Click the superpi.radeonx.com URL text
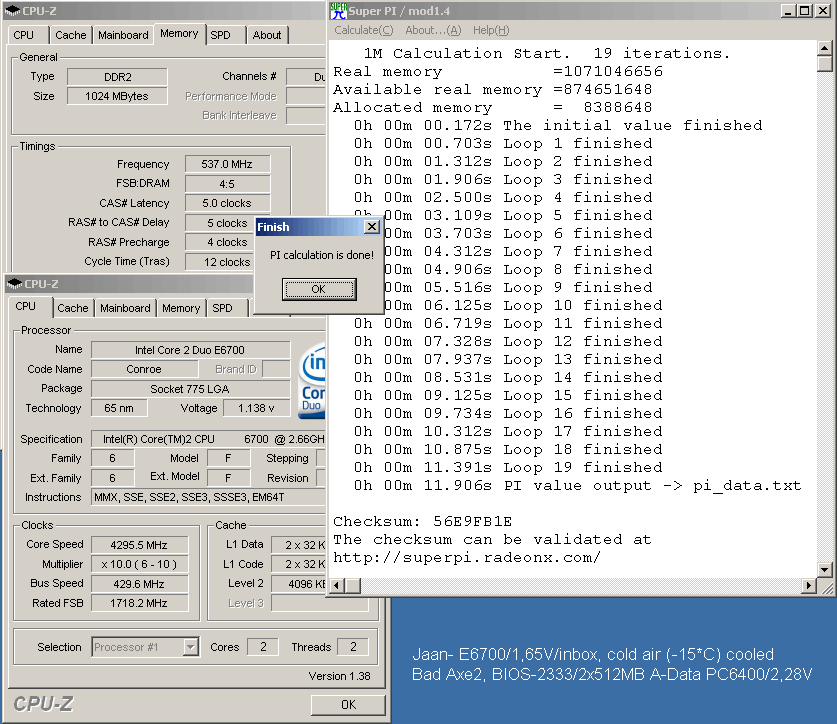This screenshot has width=837, height=724. pyautogui.click(x=467, y=558)
